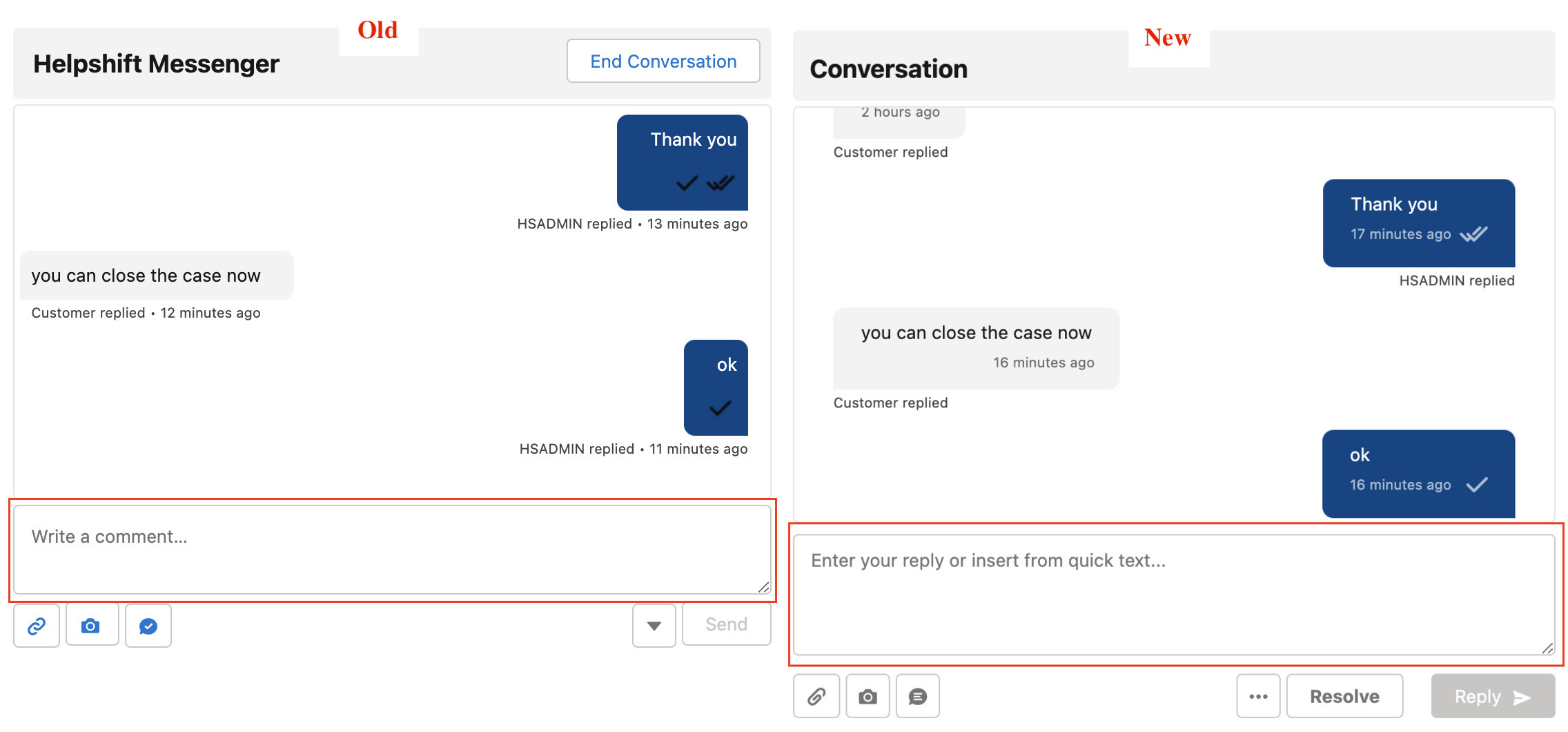Click the camera icon in old messenger
The image size is (1568, 732).
pos(91,626)
